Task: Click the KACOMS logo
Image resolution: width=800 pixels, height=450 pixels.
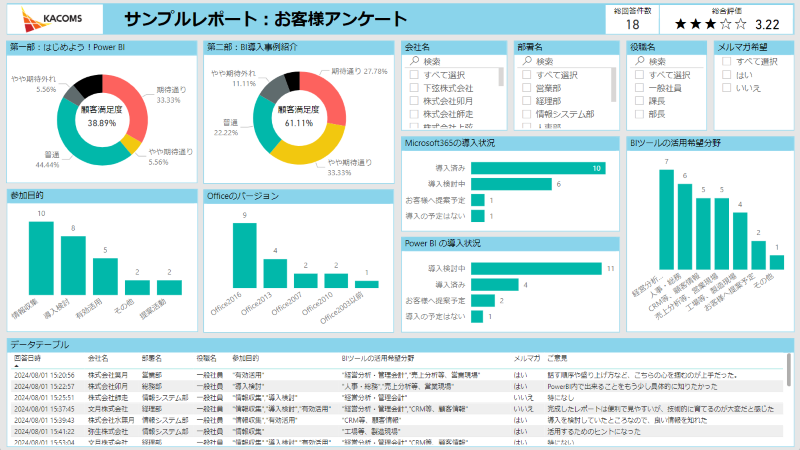Action: [52, 19]
